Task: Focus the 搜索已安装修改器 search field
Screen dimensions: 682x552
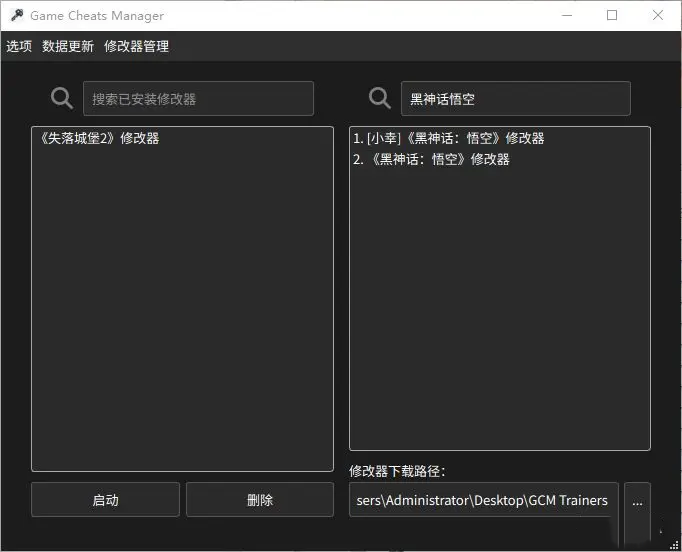Action: click(x=198, y=99)
